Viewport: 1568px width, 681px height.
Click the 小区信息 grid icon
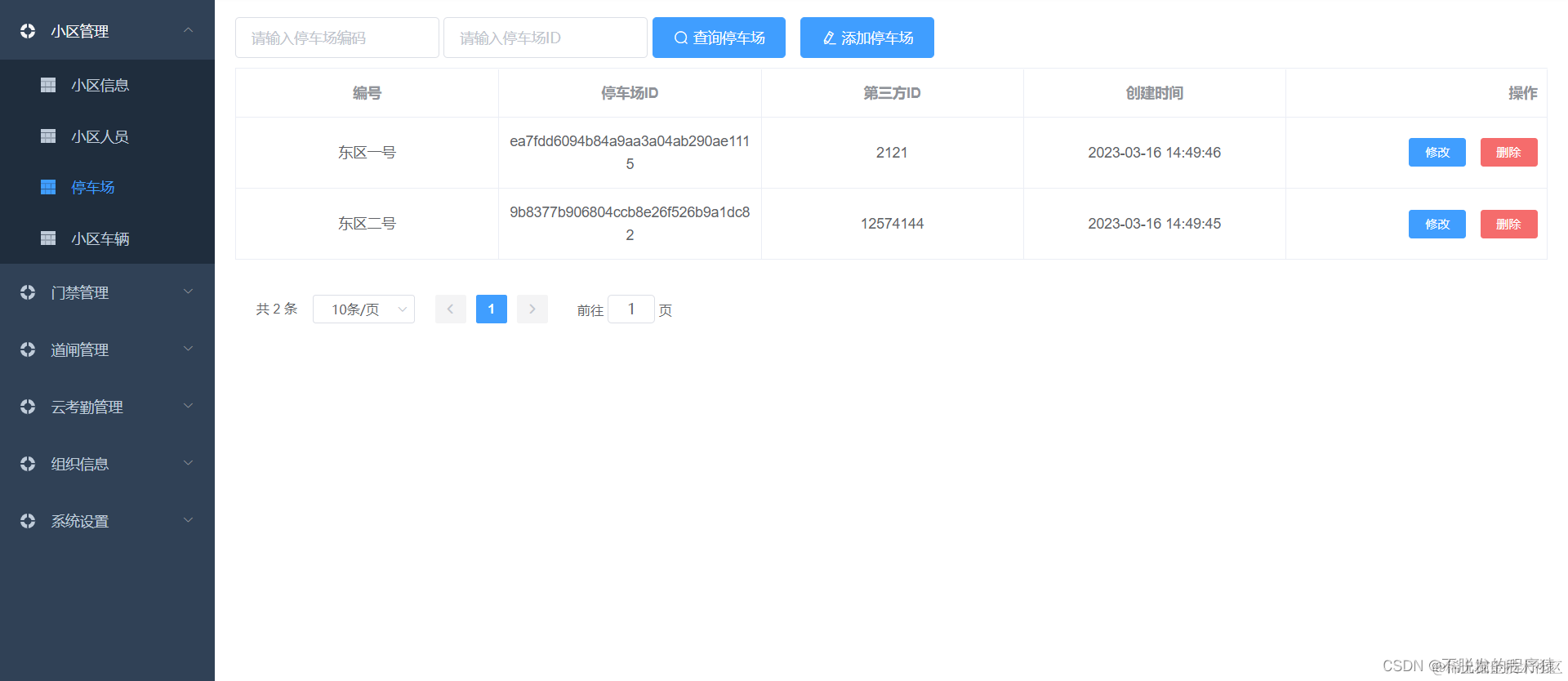(48, 85)
